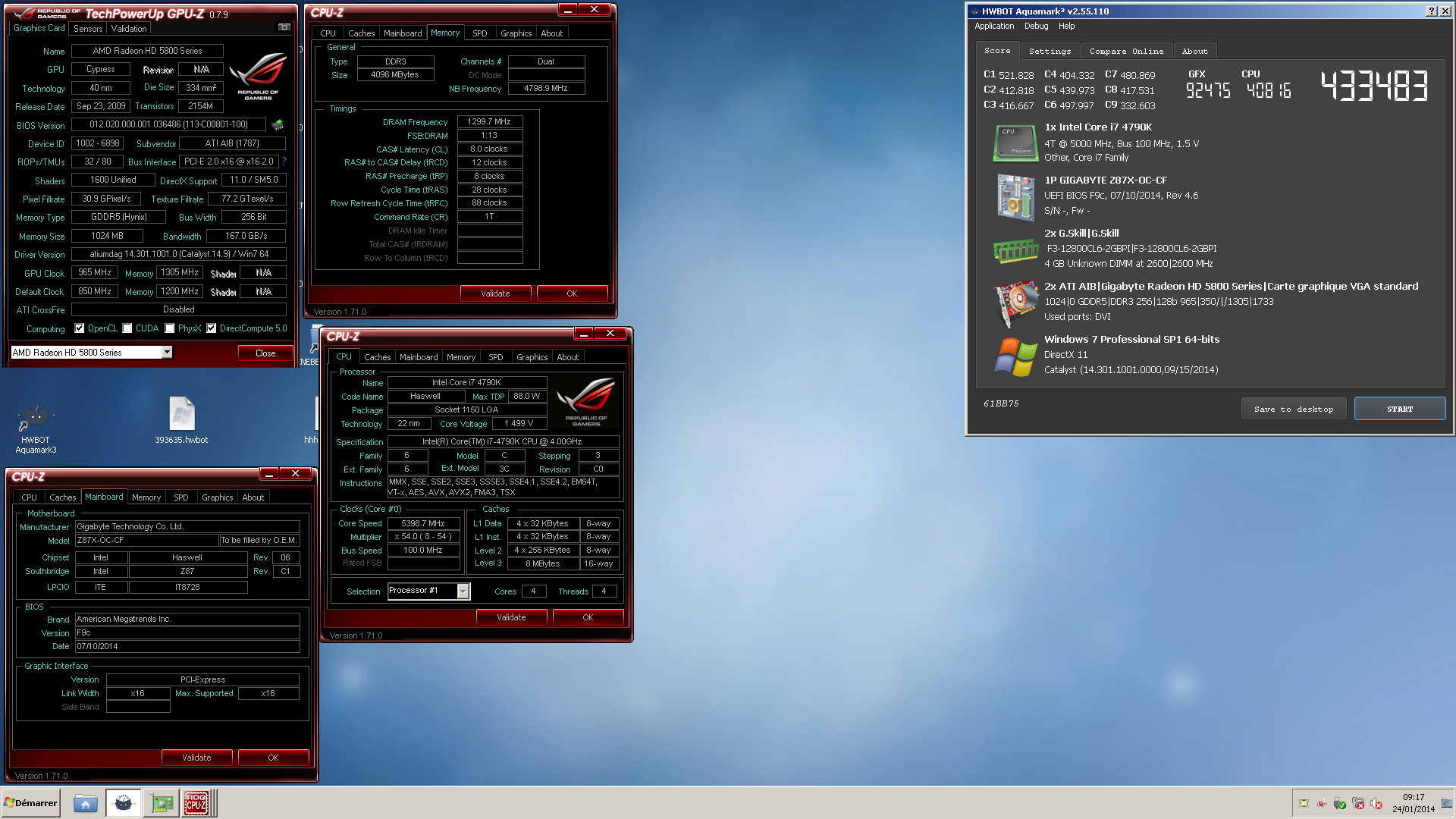
Task: Toggle the PhysX checkbox
Action: 170,328
